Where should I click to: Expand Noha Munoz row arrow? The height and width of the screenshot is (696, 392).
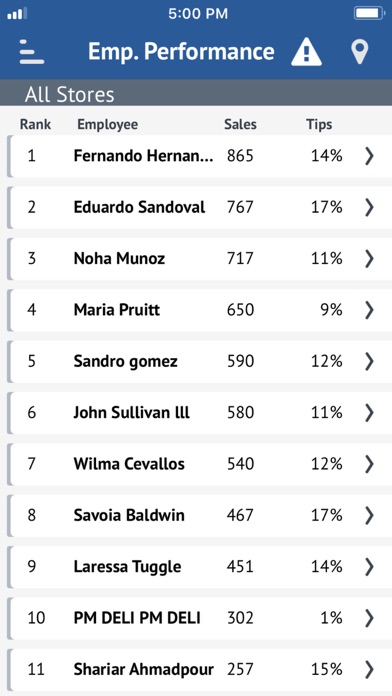pos(369,259)
